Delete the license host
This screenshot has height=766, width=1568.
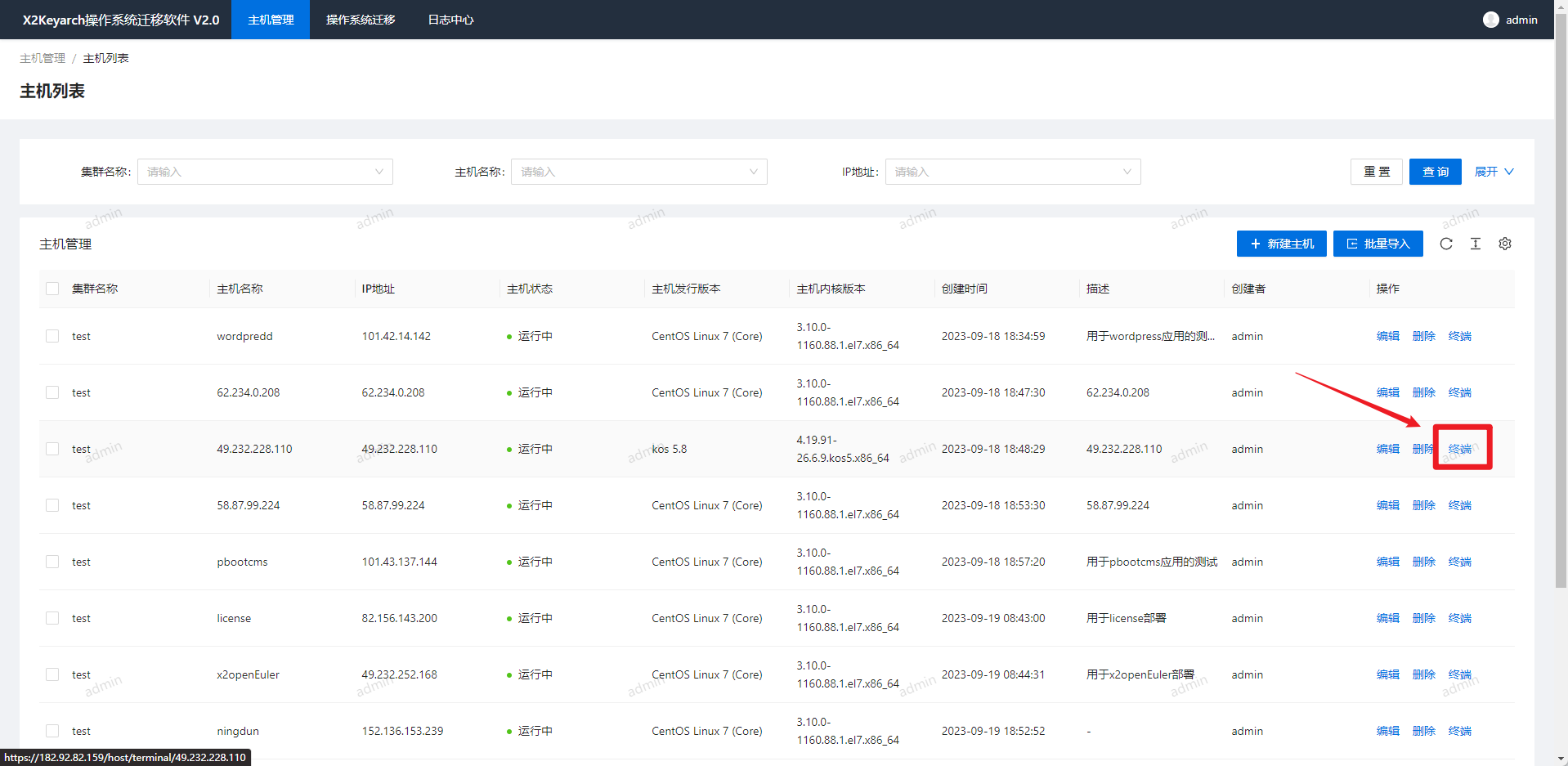1423,618
